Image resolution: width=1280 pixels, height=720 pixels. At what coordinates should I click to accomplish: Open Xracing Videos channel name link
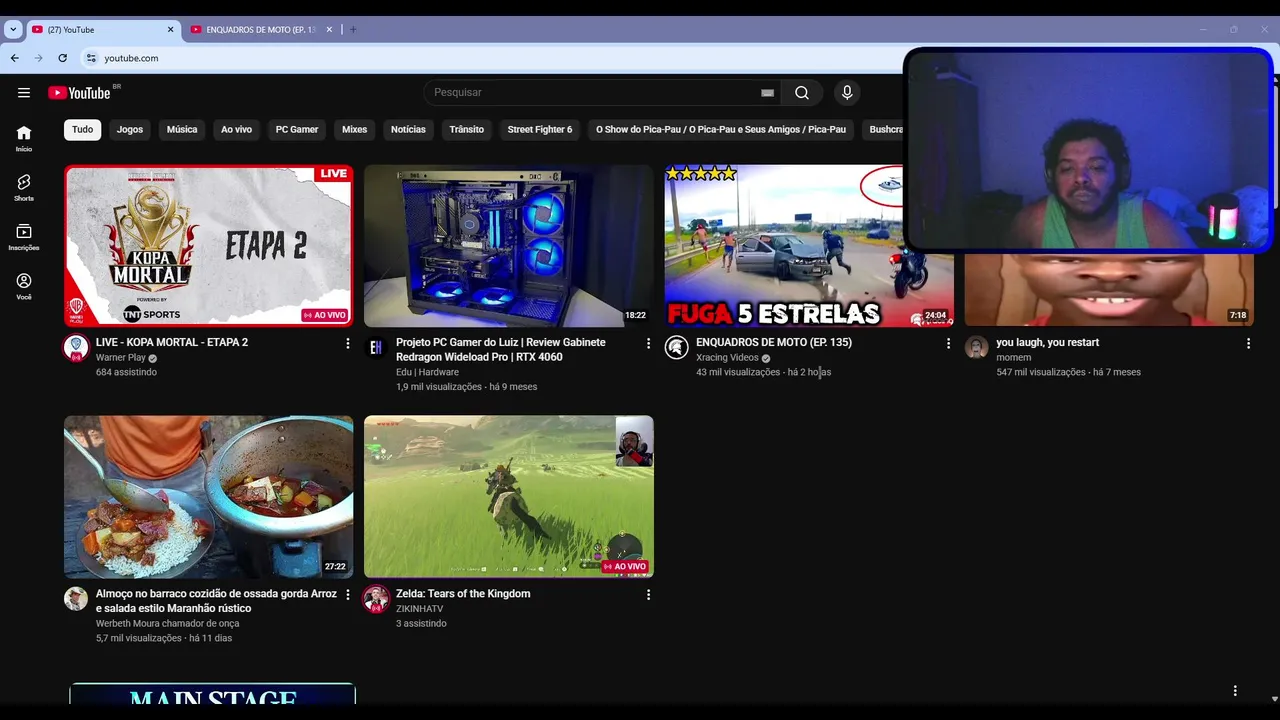tap(727, 357)
